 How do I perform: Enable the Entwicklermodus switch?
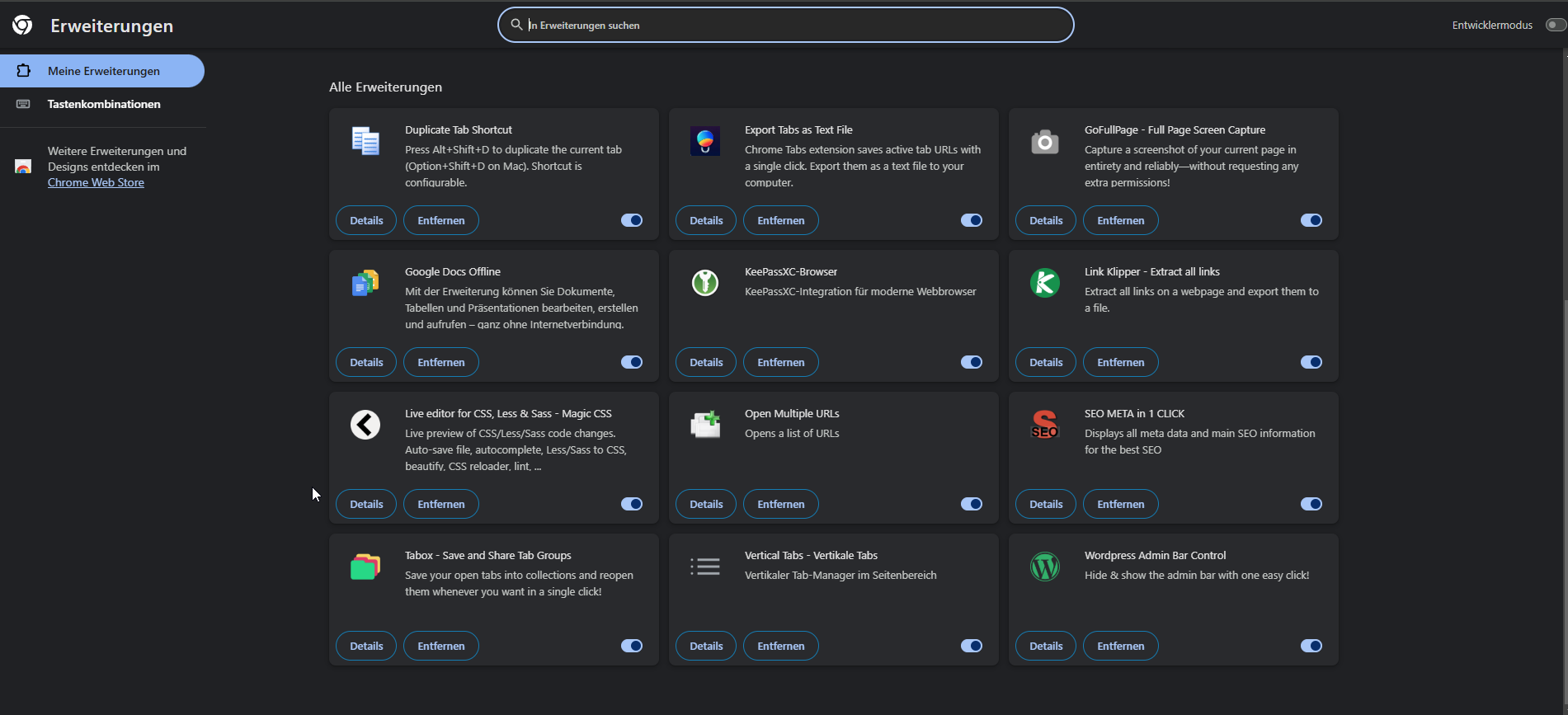click(1555, 25)
